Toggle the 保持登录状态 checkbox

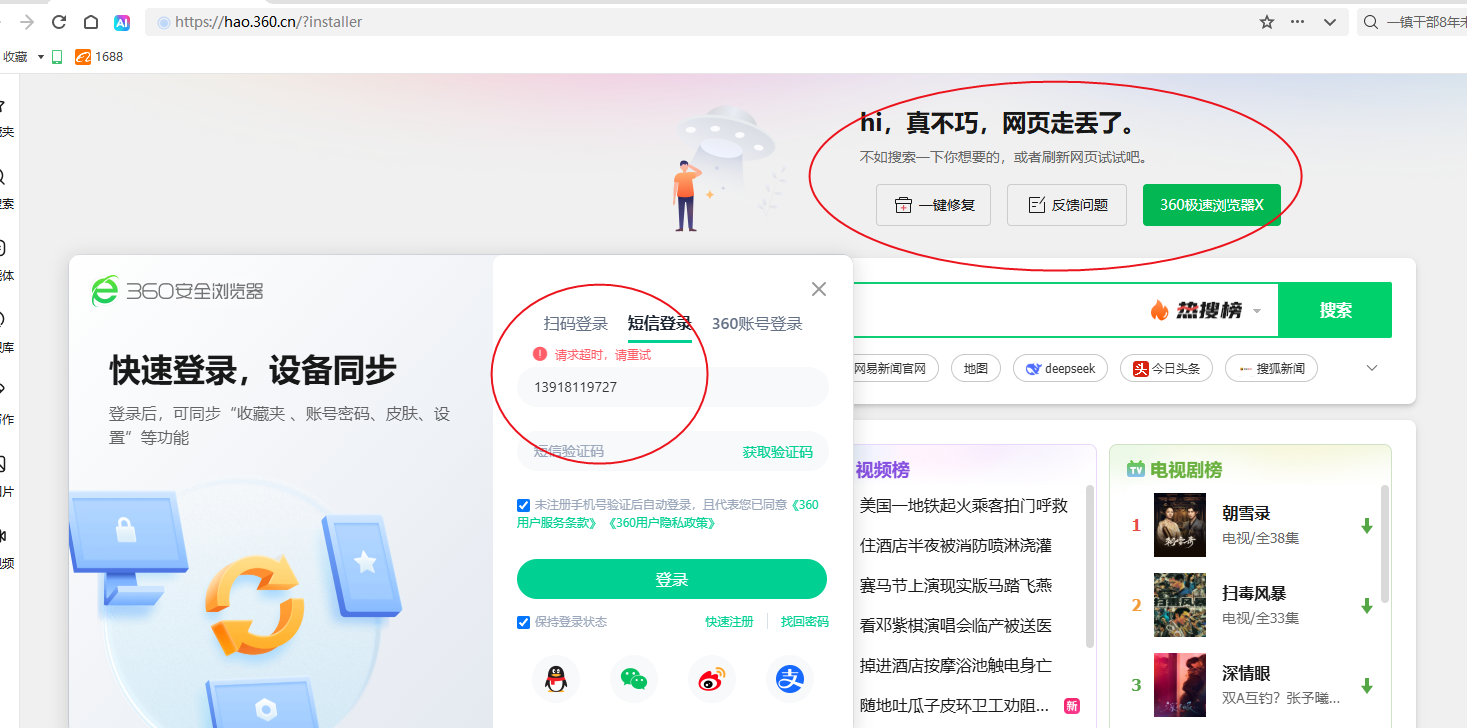pyautogui.click(x=524, y=622)
